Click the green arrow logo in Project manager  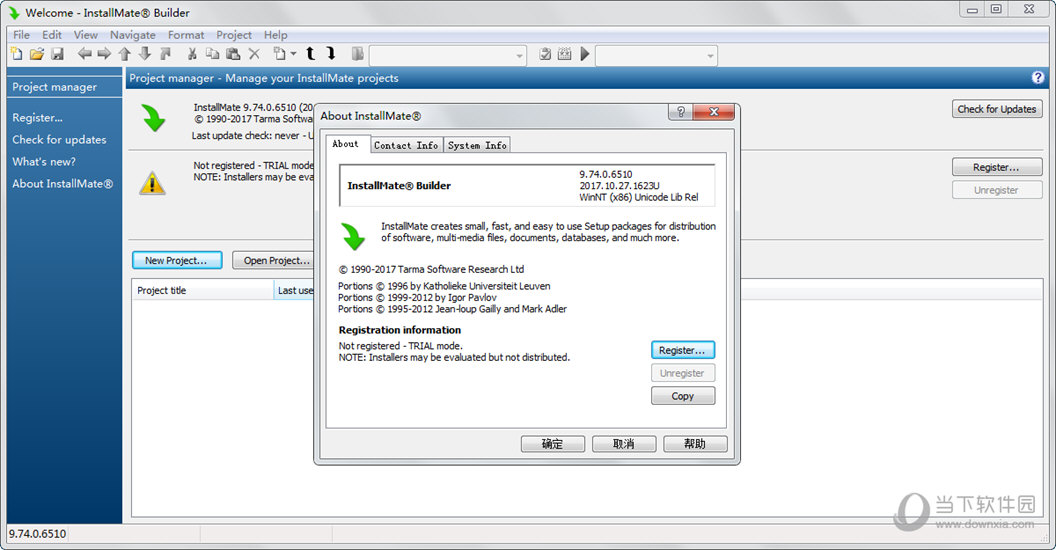(x=154, y=118)
